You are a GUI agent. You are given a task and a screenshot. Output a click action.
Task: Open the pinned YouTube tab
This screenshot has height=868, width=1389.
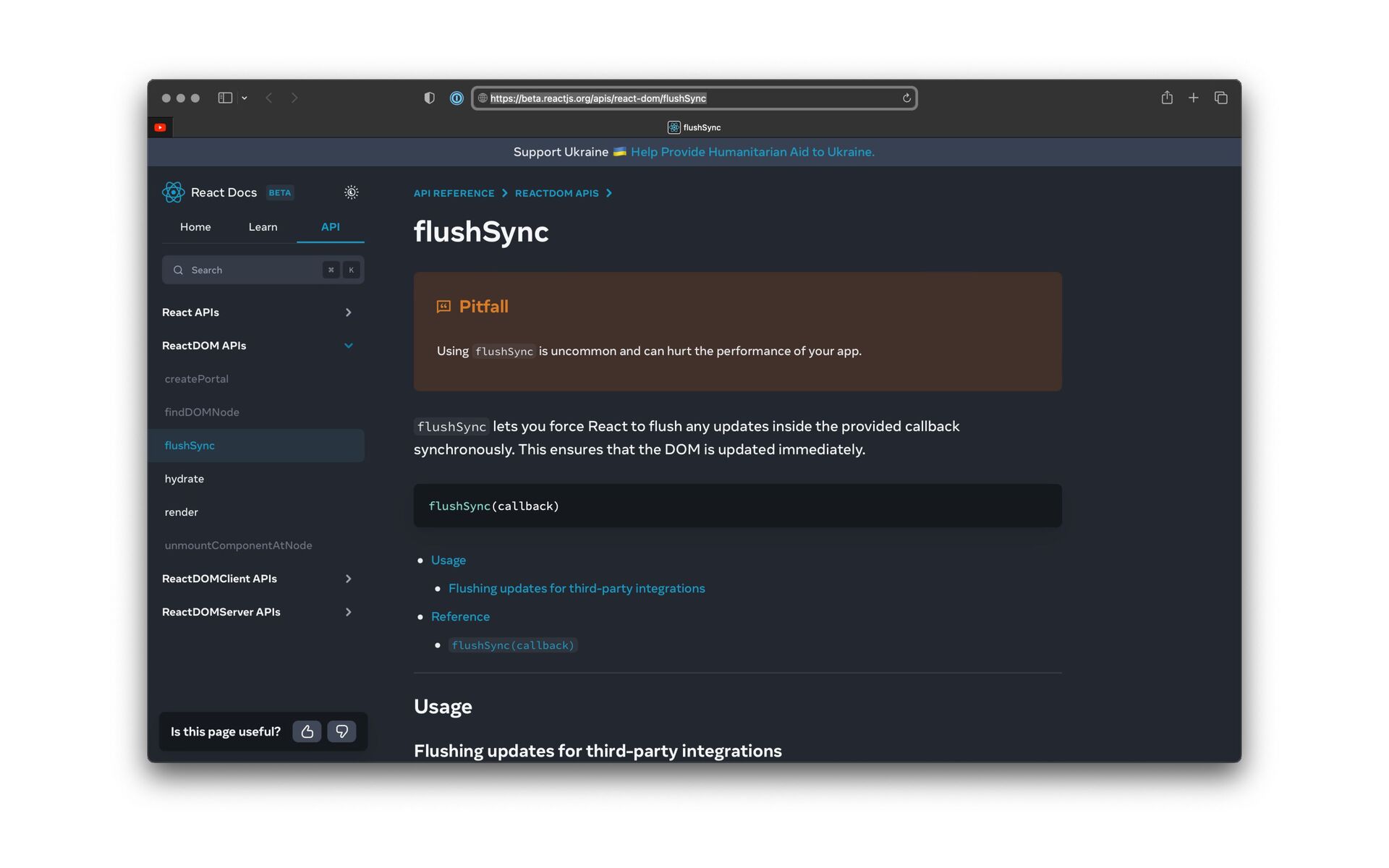(x=161, y=127)
